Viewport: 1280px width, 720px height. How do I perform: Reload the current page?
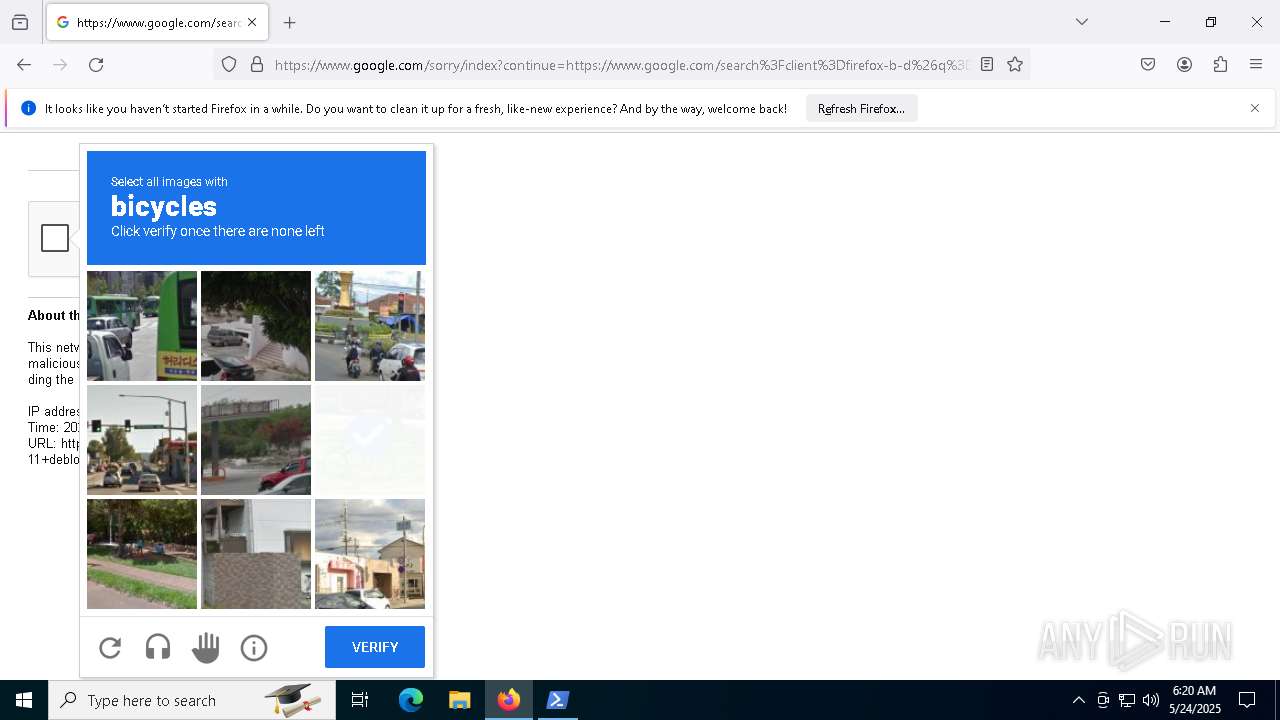coord(96,65)
